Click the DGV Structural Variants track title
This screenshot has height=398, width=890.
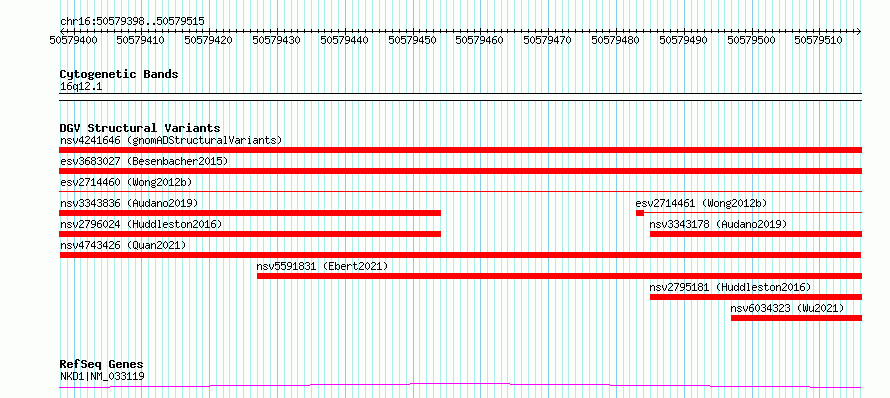pyautogui.click(x=140, y=128)
